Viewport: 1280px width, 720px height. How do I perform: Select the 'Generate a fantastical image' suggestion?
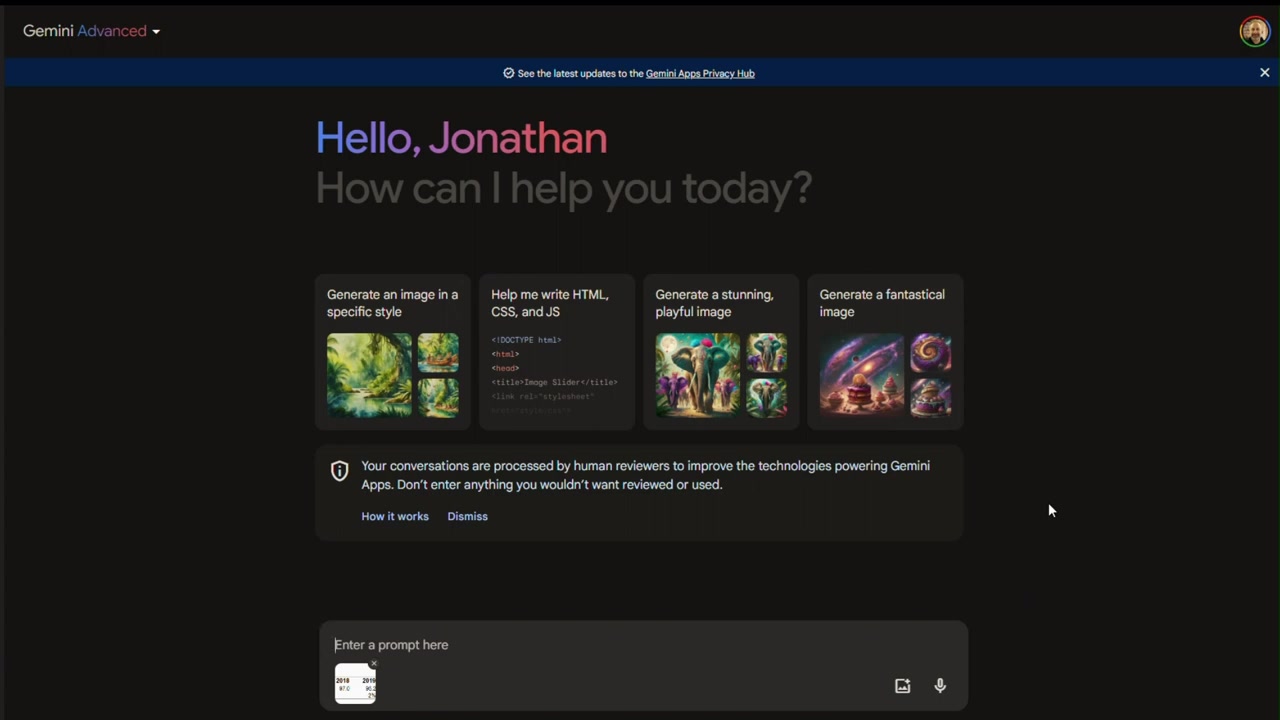point(885,352)
